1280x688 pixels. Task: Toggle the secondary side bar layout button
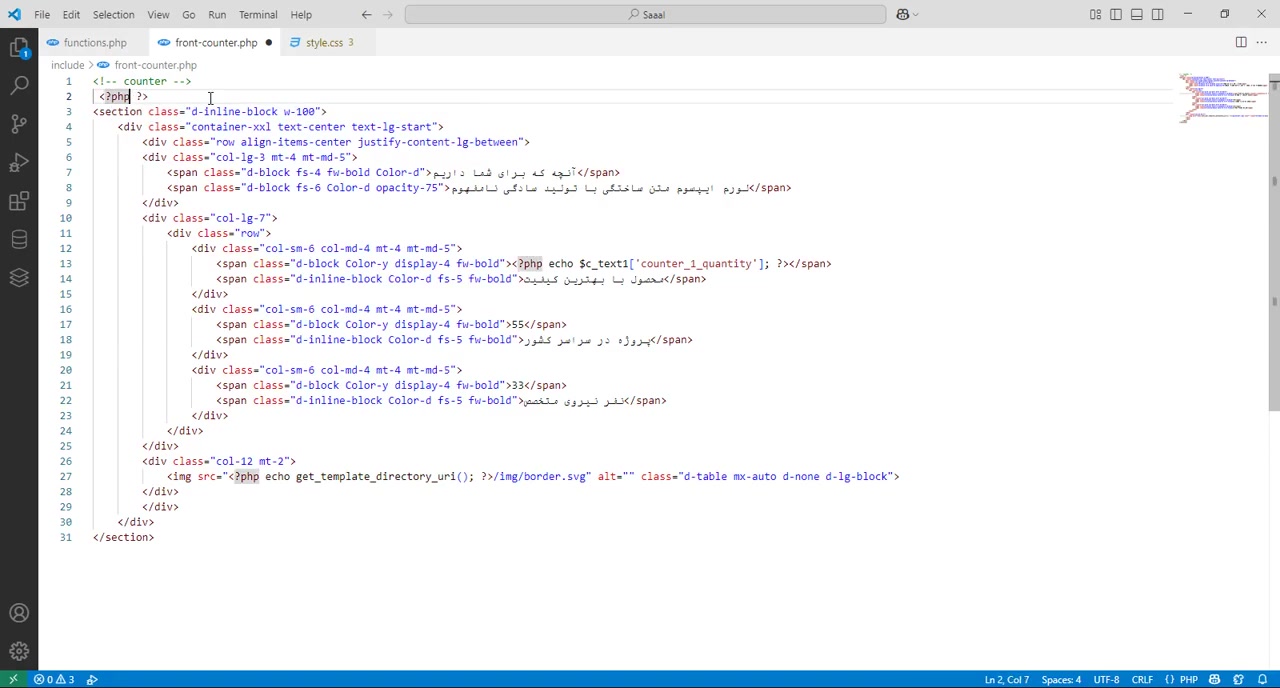1157,14
